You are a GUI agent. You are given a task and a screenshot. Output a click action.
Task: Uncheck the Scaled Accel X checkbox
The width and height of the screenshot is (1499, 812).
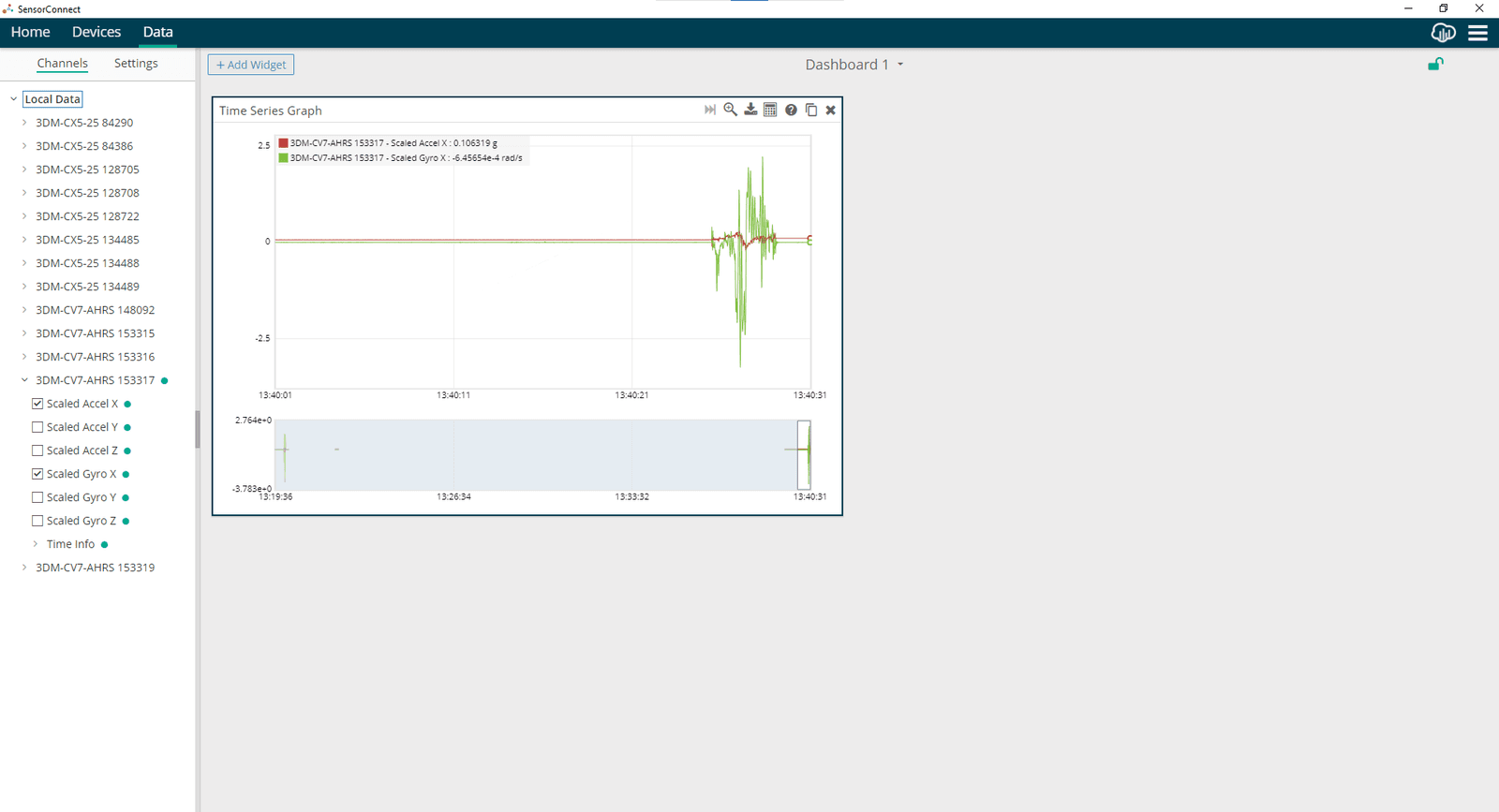point(37,404)
